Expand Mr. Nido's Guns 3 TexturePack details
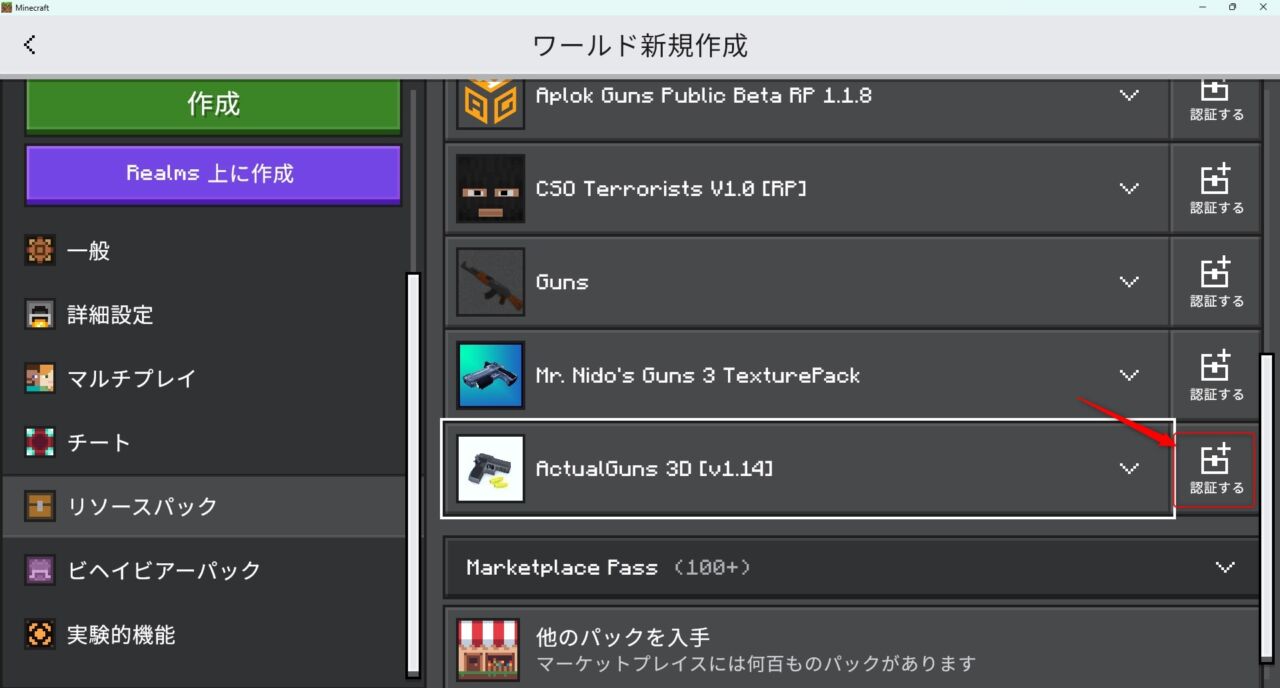Viewport: 1280px width, 688px height. [1129, 375]
